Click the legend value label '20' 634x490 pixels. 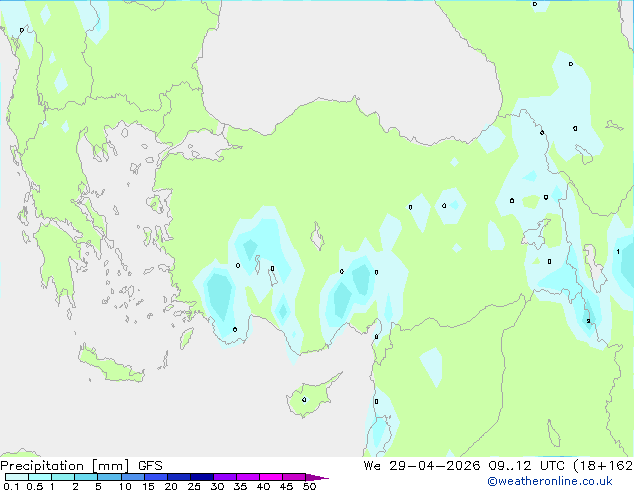point(171,486)
